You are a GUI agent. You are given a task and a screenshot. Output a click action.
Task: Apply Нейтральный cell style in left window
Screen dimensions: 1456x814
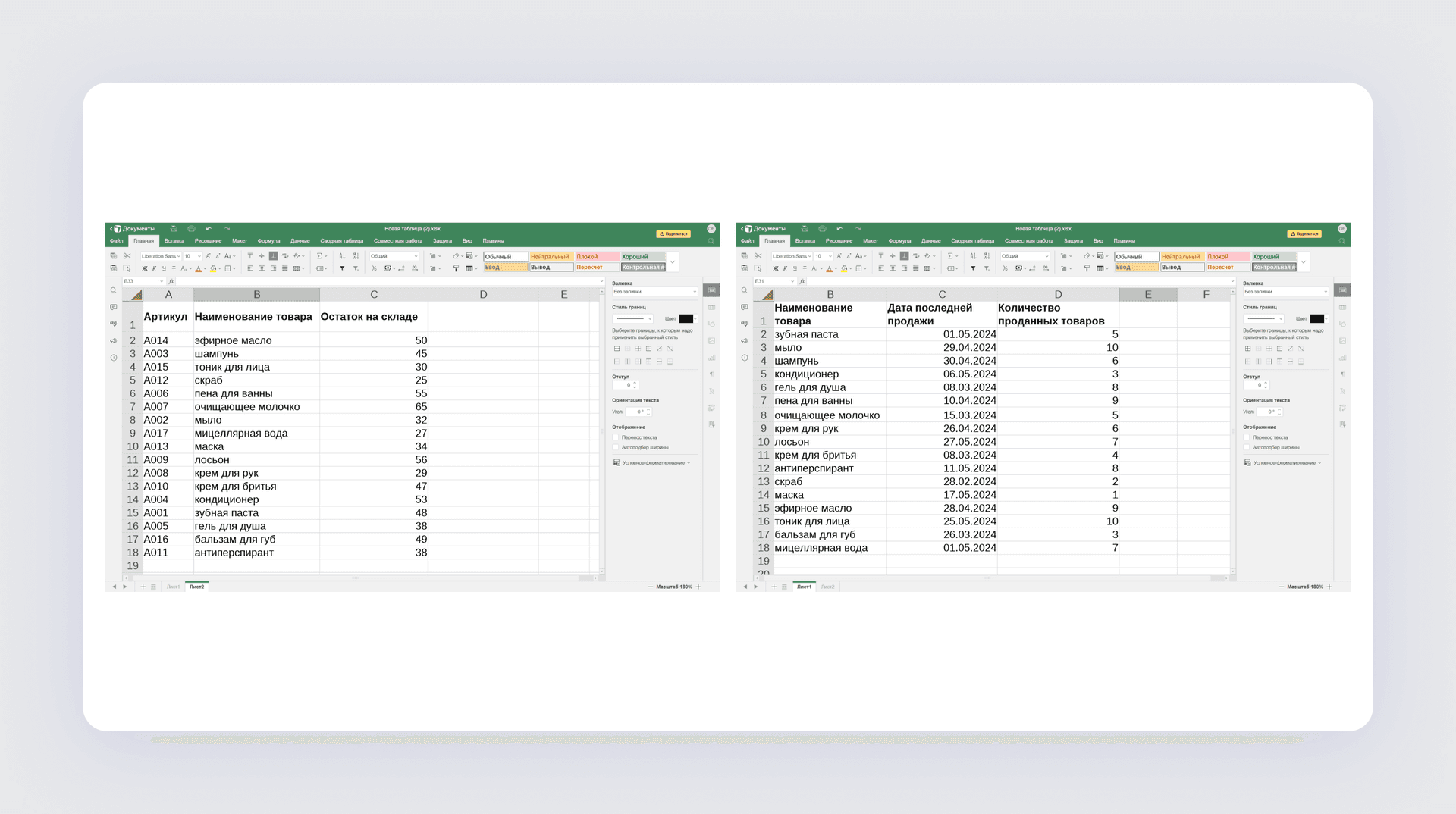[x=551, y=257]
